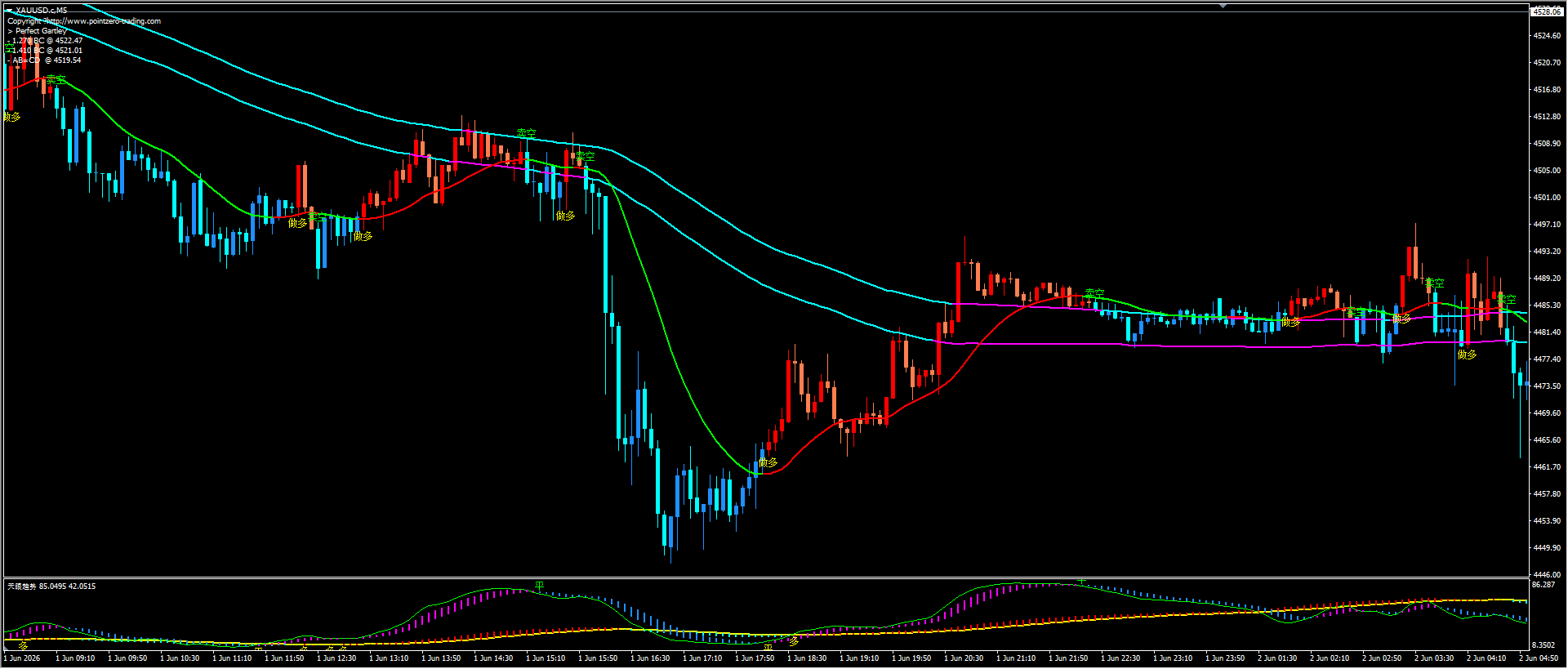The image size is (1568, 669).
Task: Click the 1 Jun 15:50 time label
Action: pyautogui.click(x=598, y=658)
